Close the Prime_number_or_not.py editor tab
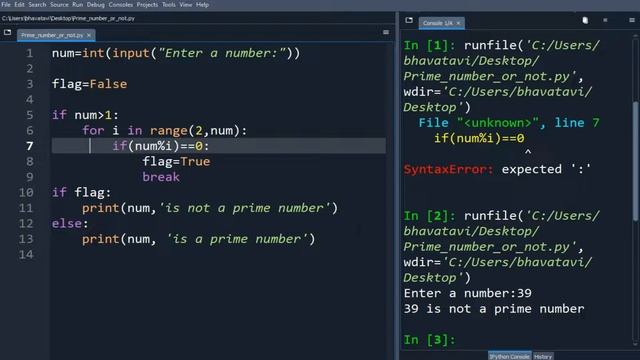The width and height of the screenshot is (640, 360). pos(89,35)
